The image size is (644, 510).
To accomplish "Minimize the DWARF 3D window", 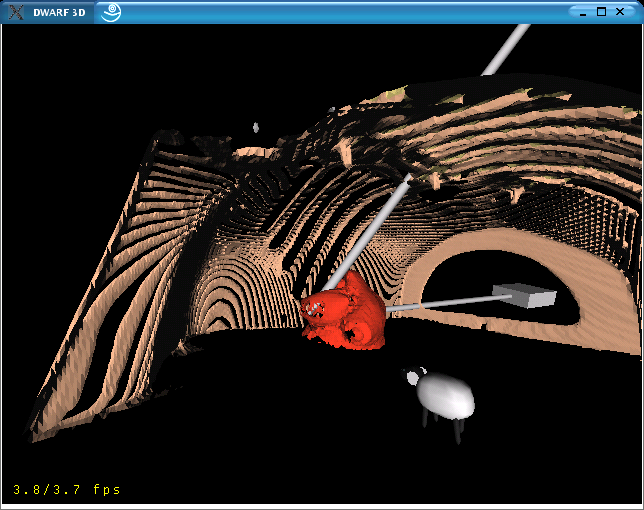I will [x=583, y=13].
